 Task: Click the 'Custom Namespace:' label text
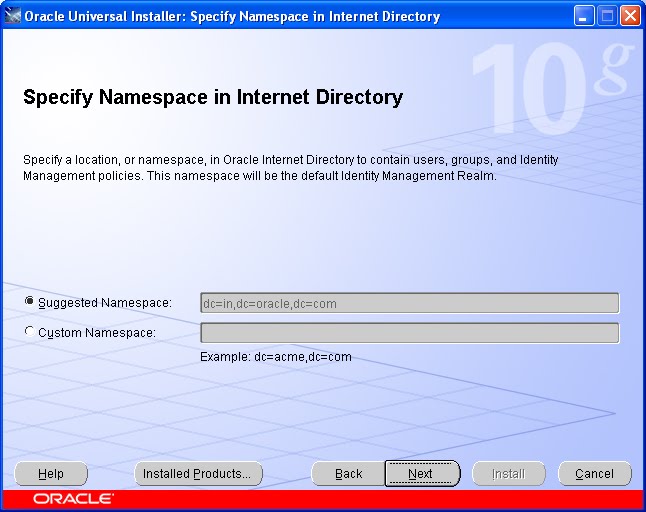click(97, 333)
